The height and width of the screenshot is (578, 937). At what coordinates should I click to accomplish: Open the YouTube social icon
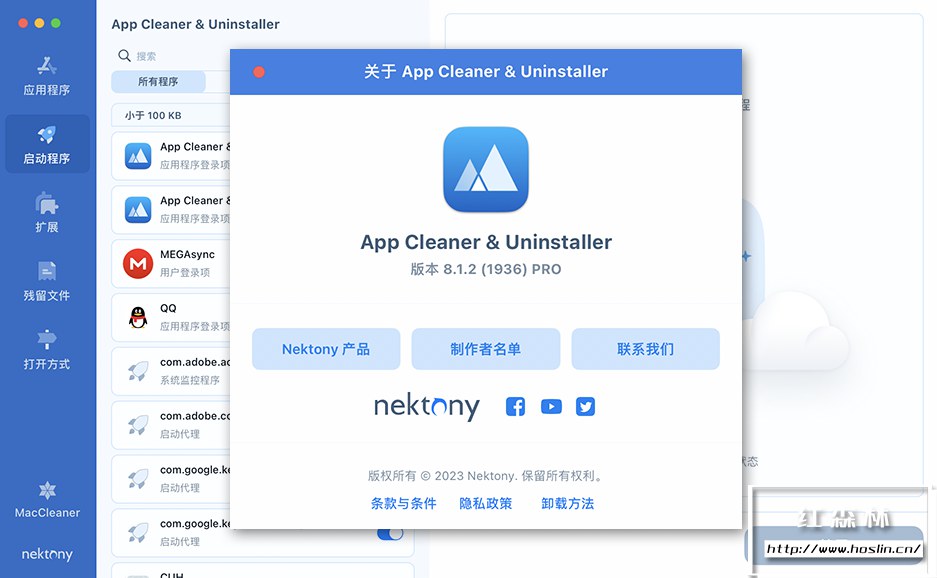[551, 406]
